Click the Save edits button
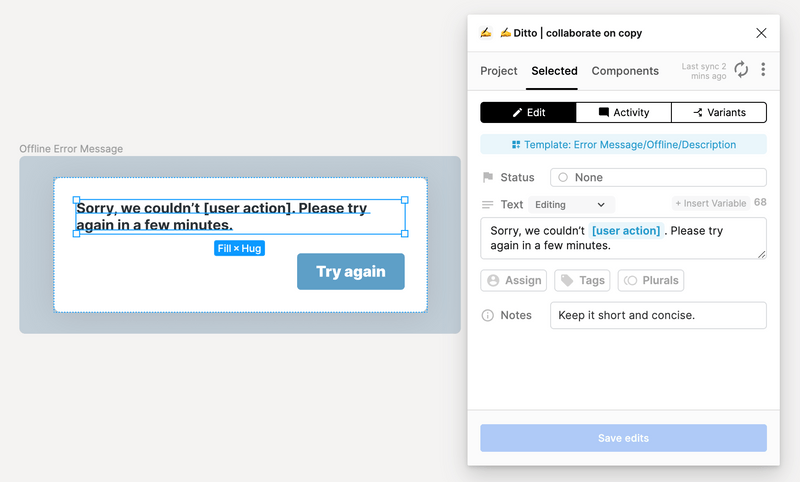Viewport: 800px width, 482px height. coord(623,438)
